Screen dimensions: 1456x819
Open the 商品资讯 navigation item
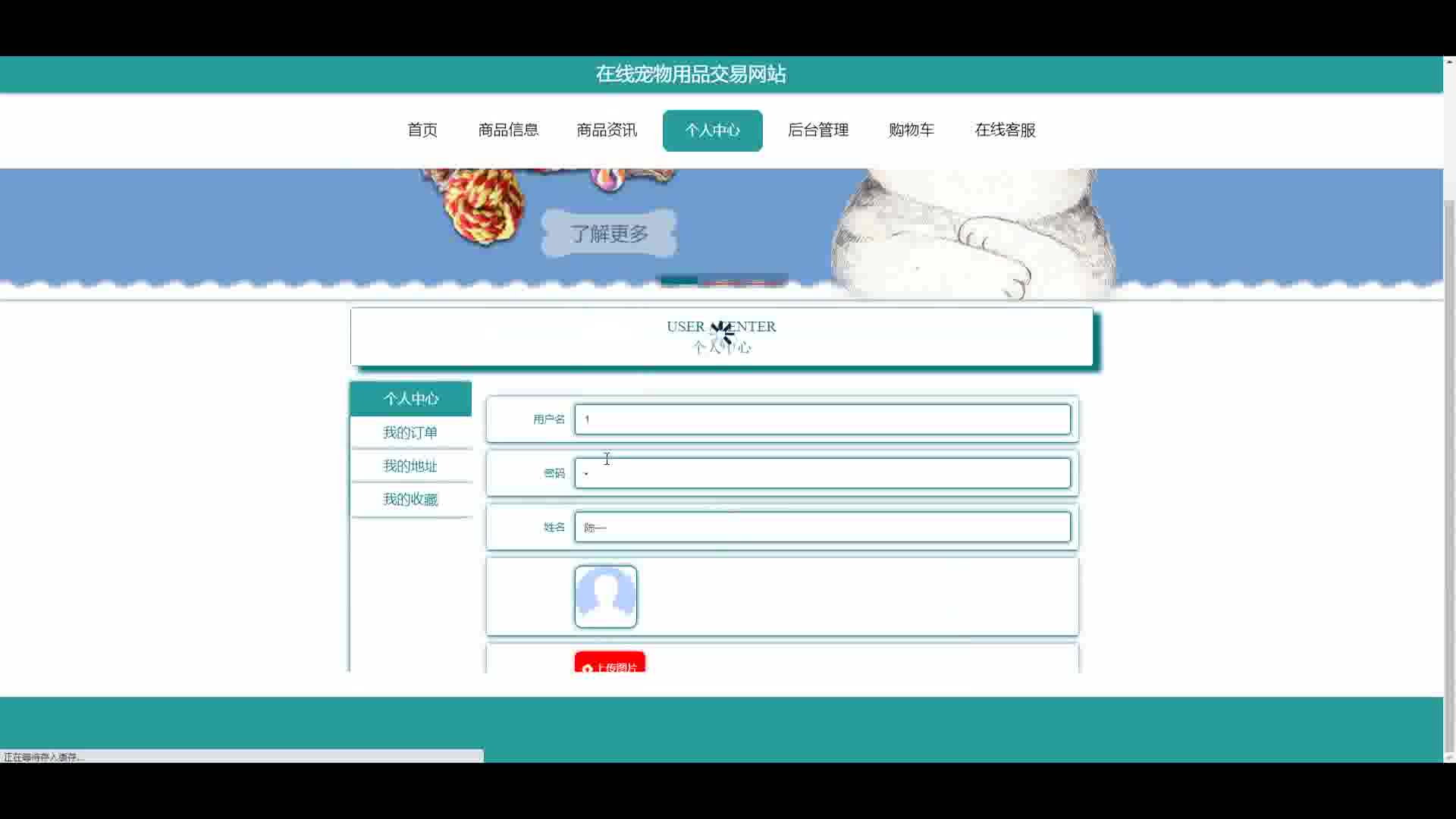[x=607, y=130]
